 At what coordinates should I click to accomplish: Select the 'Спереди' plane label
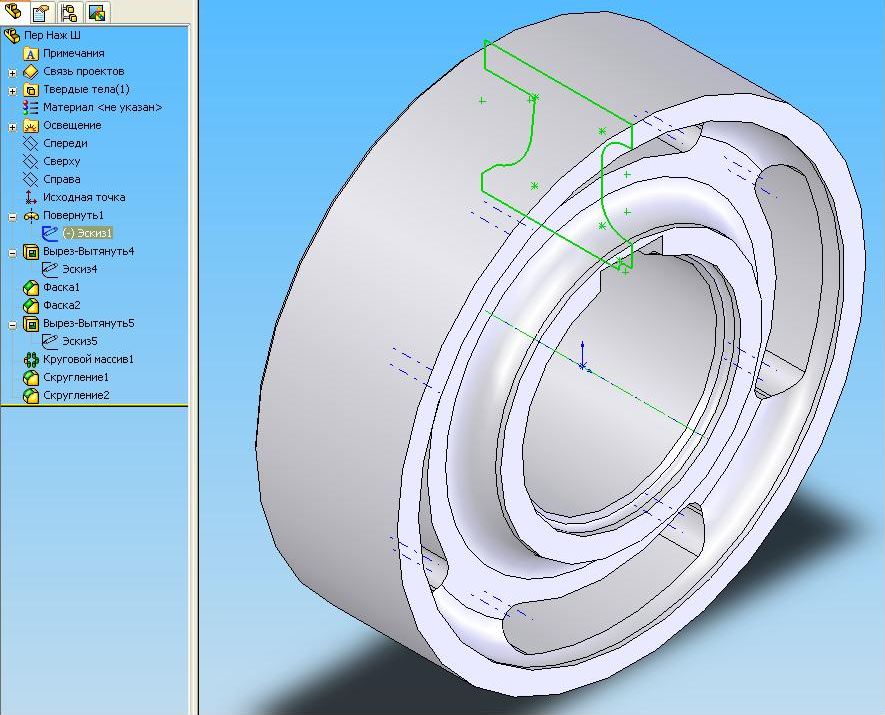65,143
